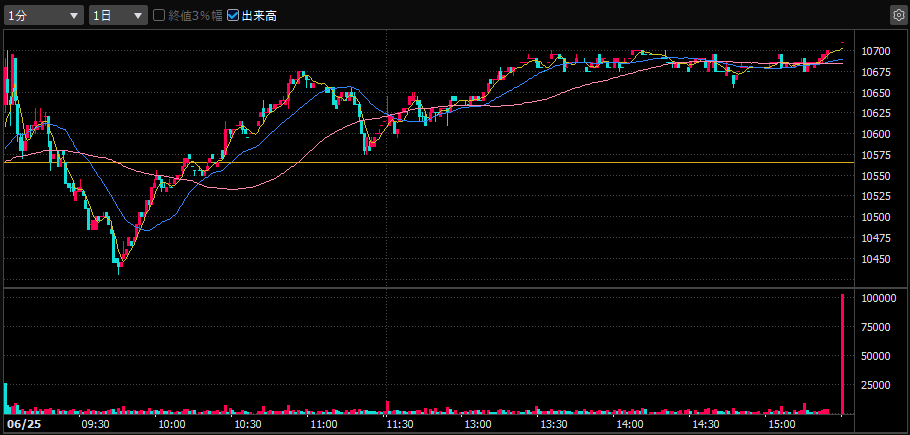Open the chart settings gear icon

897,15
